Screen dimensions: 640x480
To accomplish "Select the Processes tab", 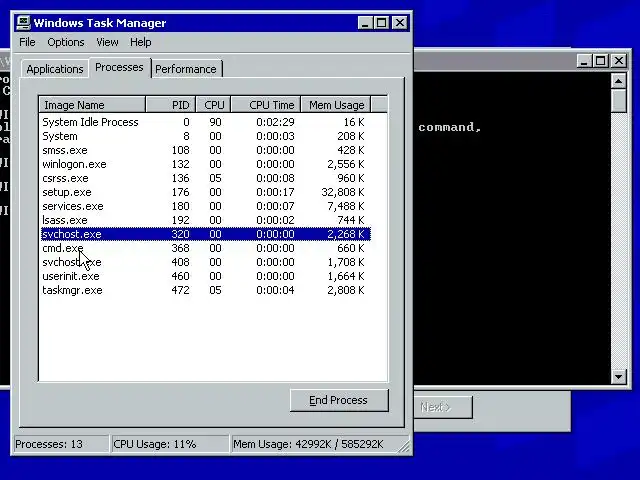I will coord(119,67).
